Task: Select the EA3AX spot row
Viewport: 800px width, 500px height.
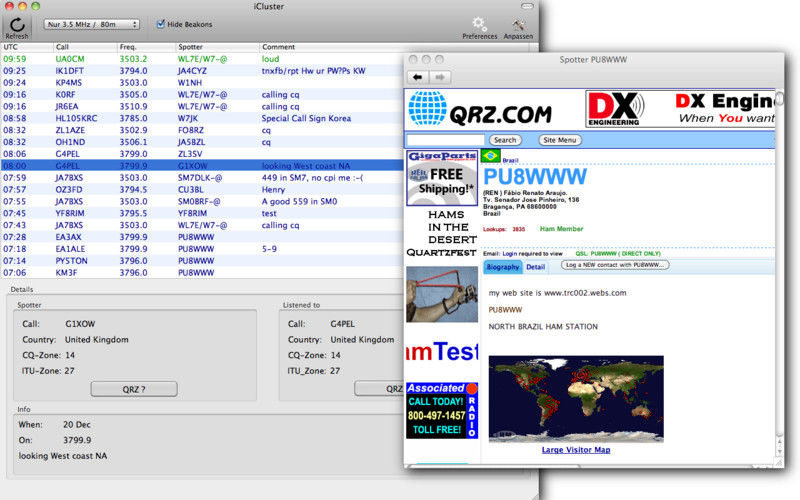Action: pyautogui.click(x=203, y=237)
